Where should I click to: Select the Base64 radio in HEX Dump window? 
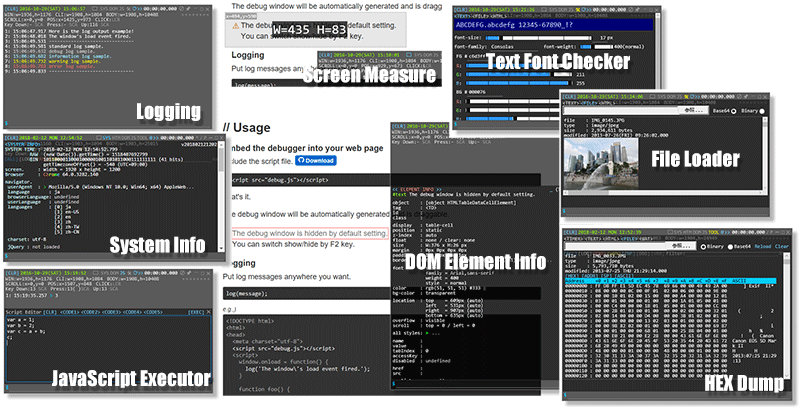[730, 247]
